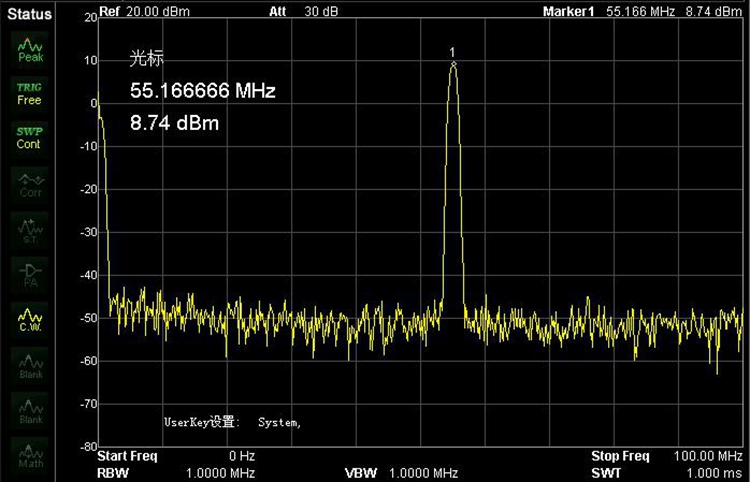Select the S.T. status icon
750x482 pixels.
pos(30,231)
